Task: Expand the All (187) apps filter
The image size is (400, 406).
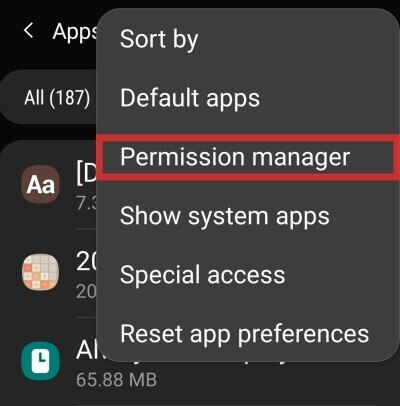Action: pos(57,98)
